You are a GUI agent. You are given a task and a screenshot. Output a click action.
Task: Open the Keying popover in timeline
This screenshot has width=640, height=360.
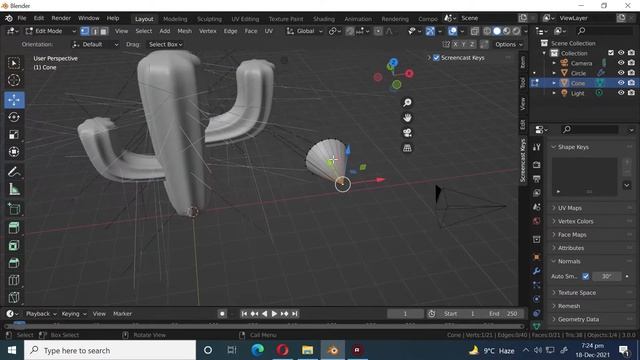pyautogui.click(x=74, y=313)
